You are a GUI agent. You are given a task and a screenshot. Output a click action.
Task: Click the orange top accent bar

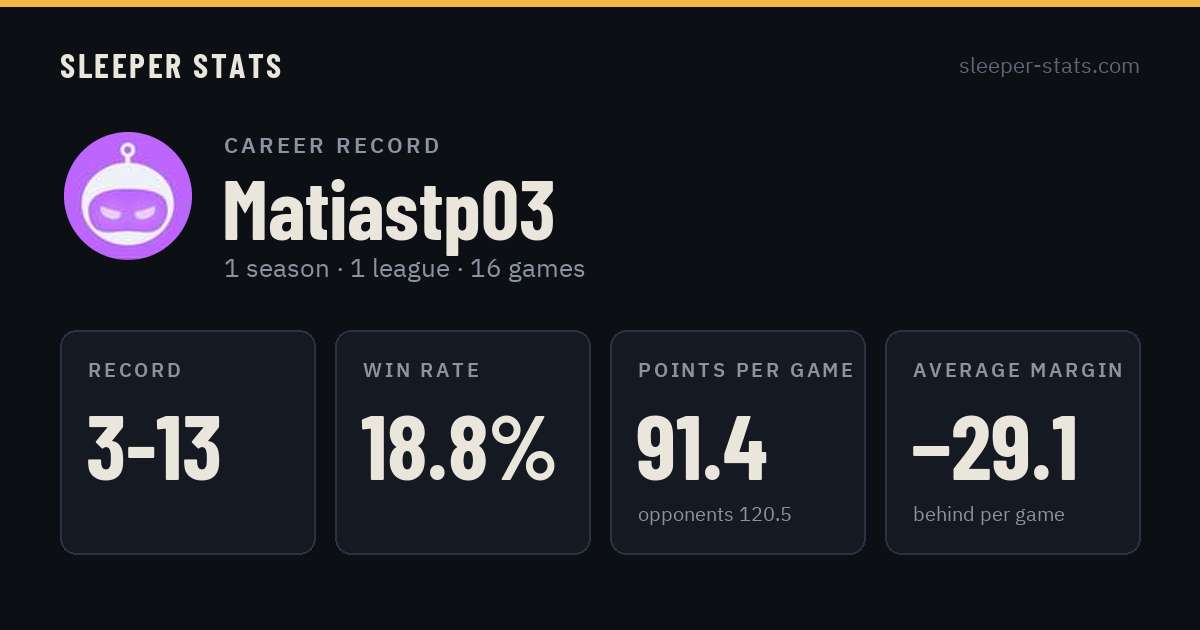point(600,3)
